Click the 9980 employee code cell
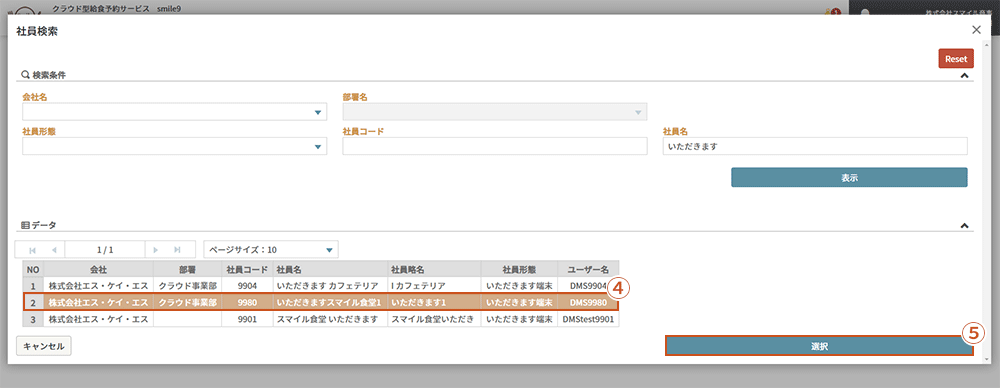This screenshot has height=388, width=1000. pos(247,302)
